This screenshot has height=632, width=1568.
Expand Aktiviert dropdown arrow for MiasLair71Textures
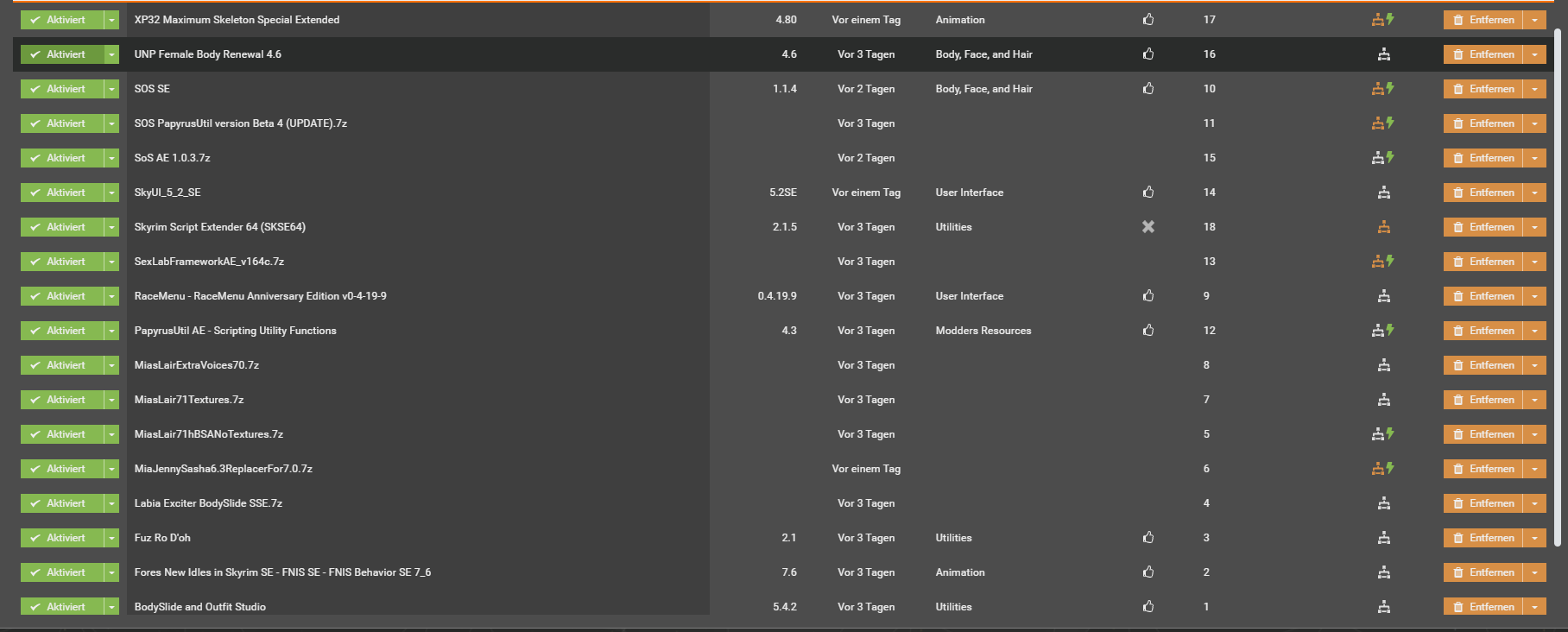(111, 400)
